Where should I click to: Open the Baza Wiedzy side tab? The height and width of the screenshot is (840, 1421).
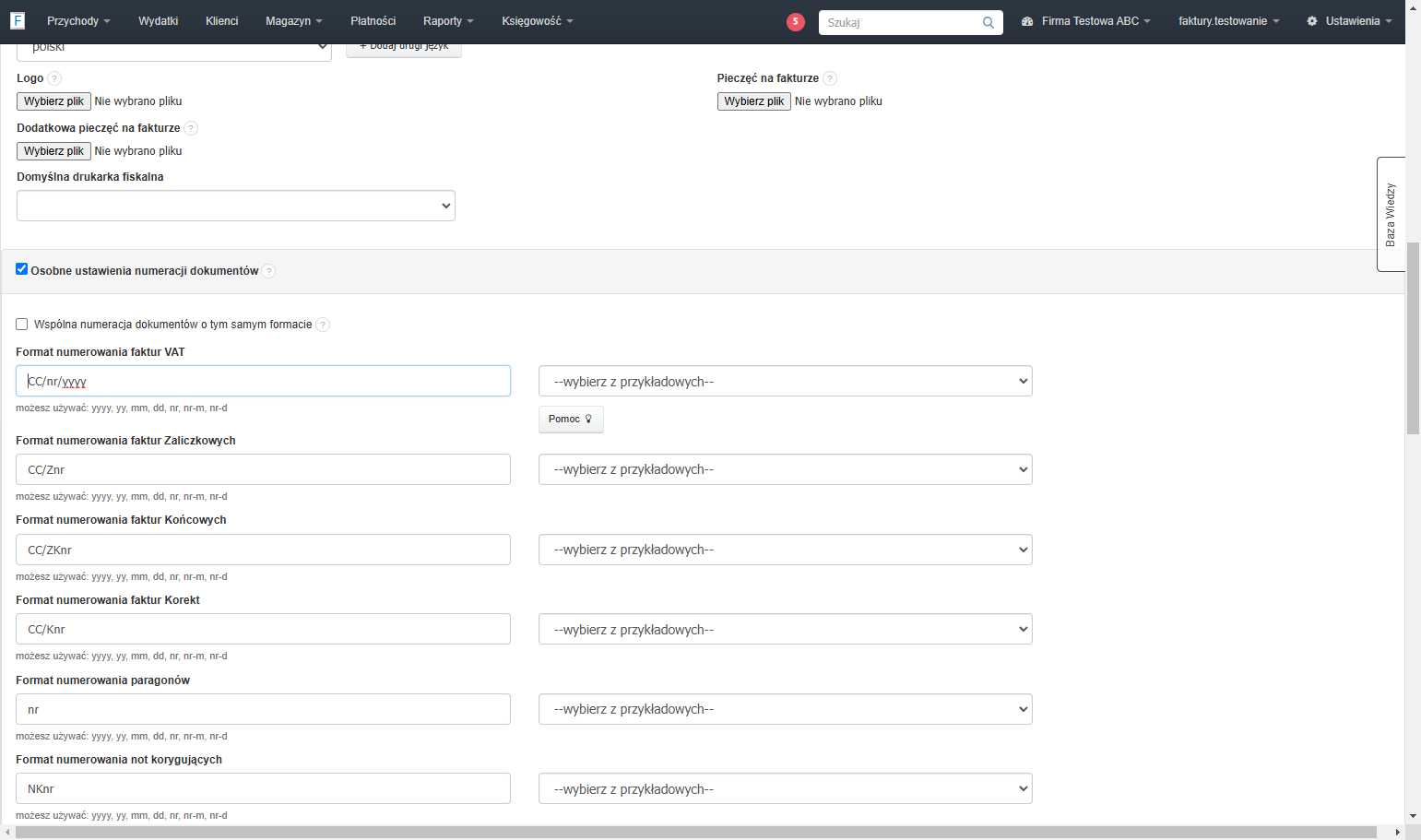(1391, 214)
